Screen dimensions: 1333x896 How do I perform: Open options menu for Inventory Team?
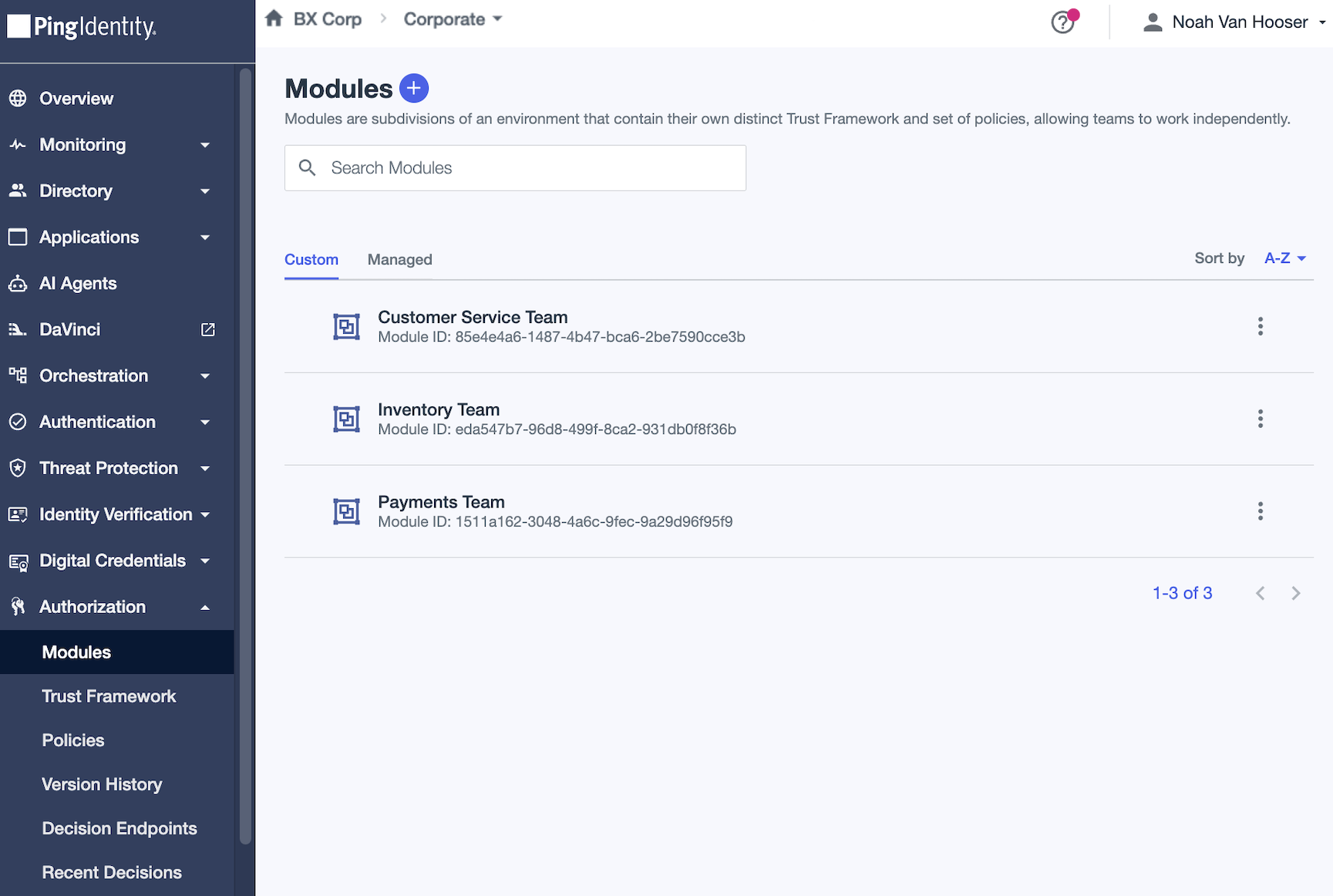(1261, 419)
